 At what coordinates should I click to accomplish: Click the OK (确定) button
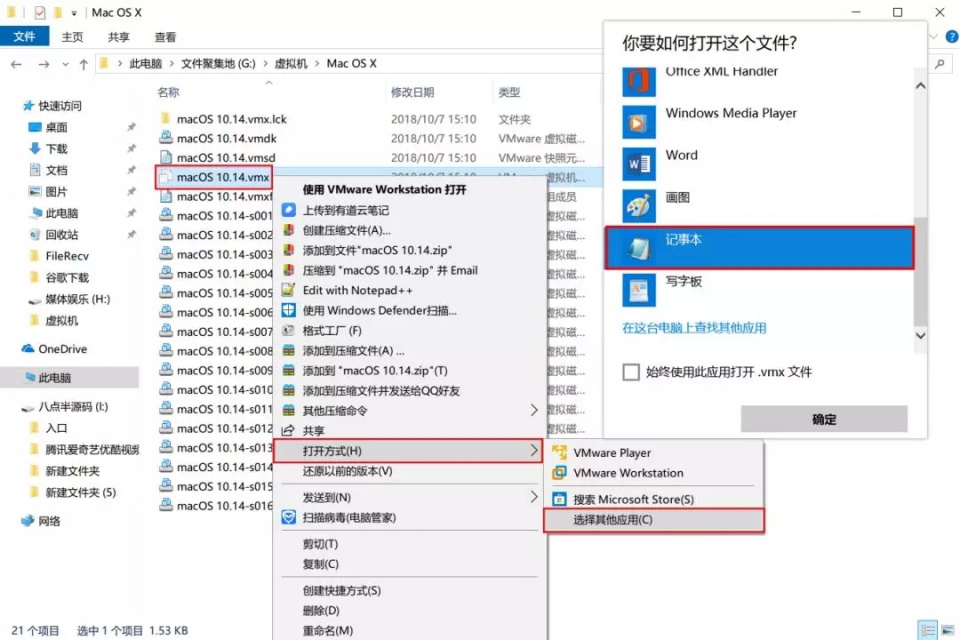pos(823,420)
